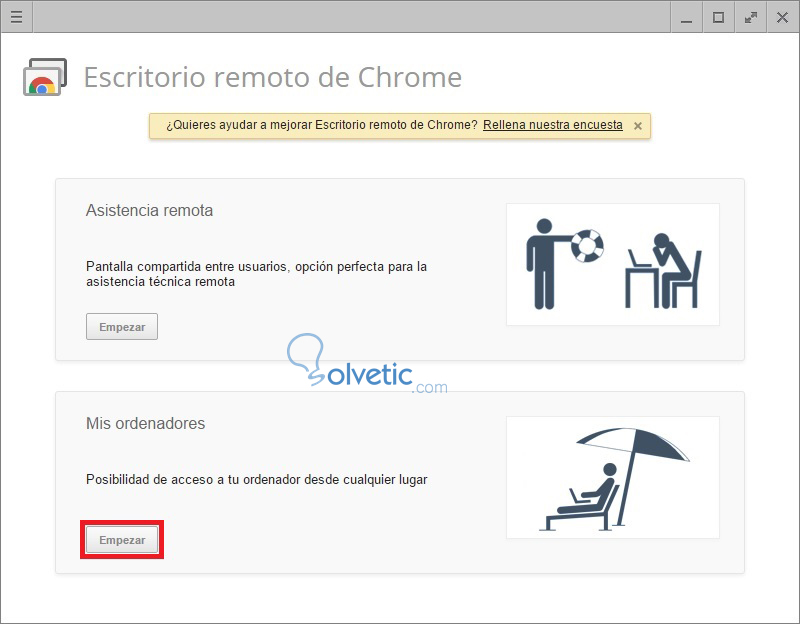The width and height of the screenshot is (800, 624).
Task: Open the 'Rellena nuestra encuesta' link
Action: 553,125
